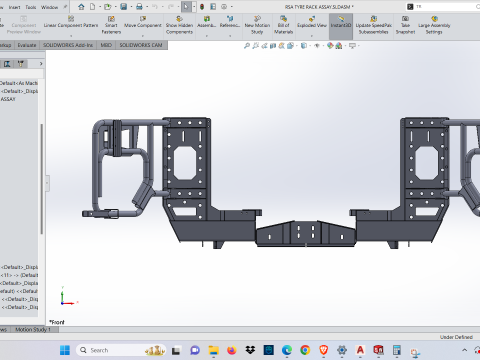The height and width of the screenshot is (360, 480).
Task: Expand the Save dropdown arrow
Action: coord(131,7)
